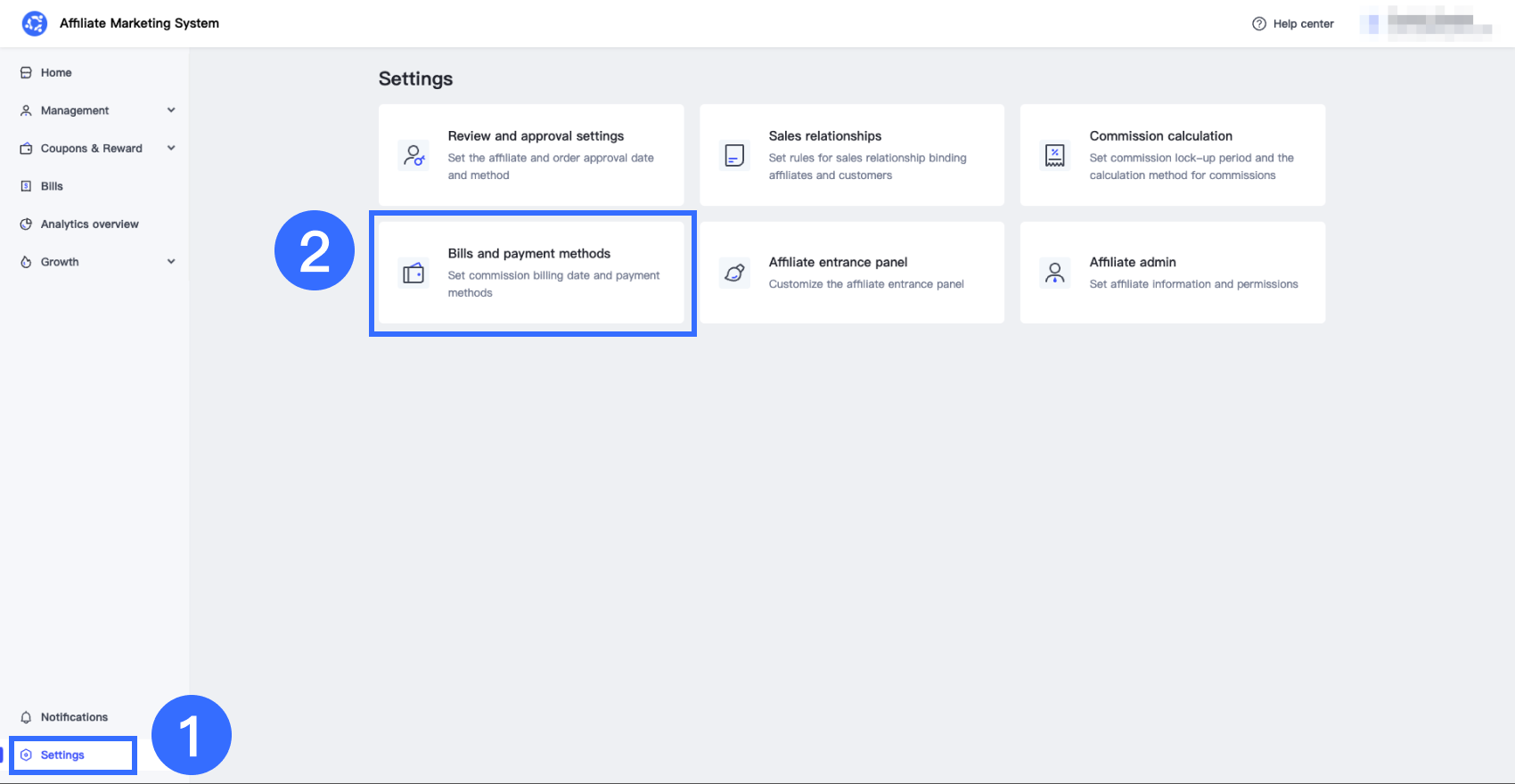Click the Affiliate admin person icon
The image size is (1515, 784).
(1055, 274)
